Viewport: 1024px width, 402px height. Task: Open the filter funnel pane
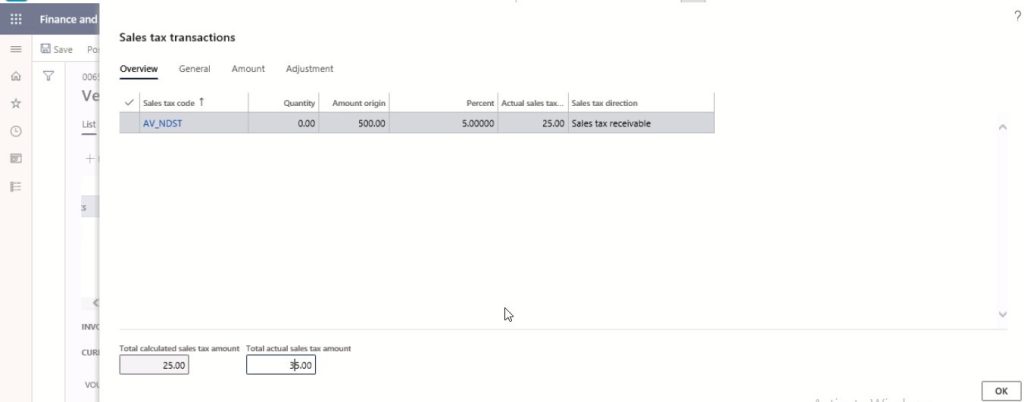click(48, 76)
